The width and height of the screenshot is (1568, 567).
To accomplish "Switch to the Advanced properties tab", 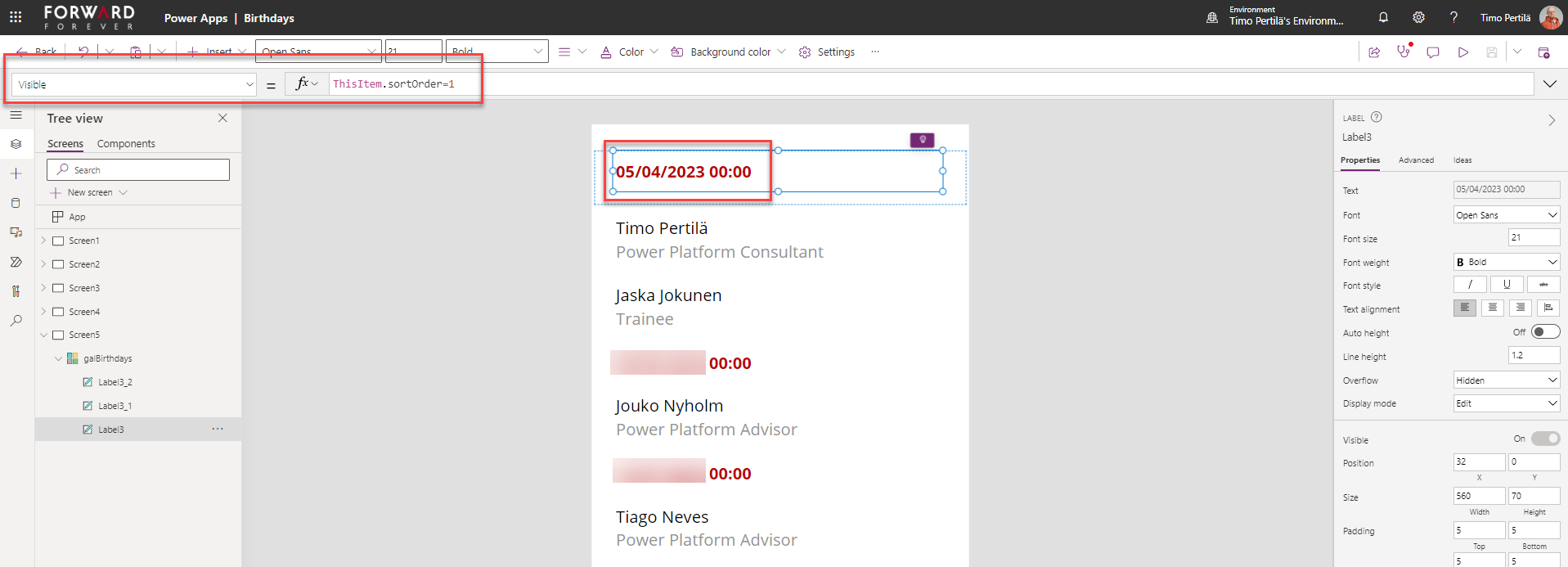I will click(1416, 160).
